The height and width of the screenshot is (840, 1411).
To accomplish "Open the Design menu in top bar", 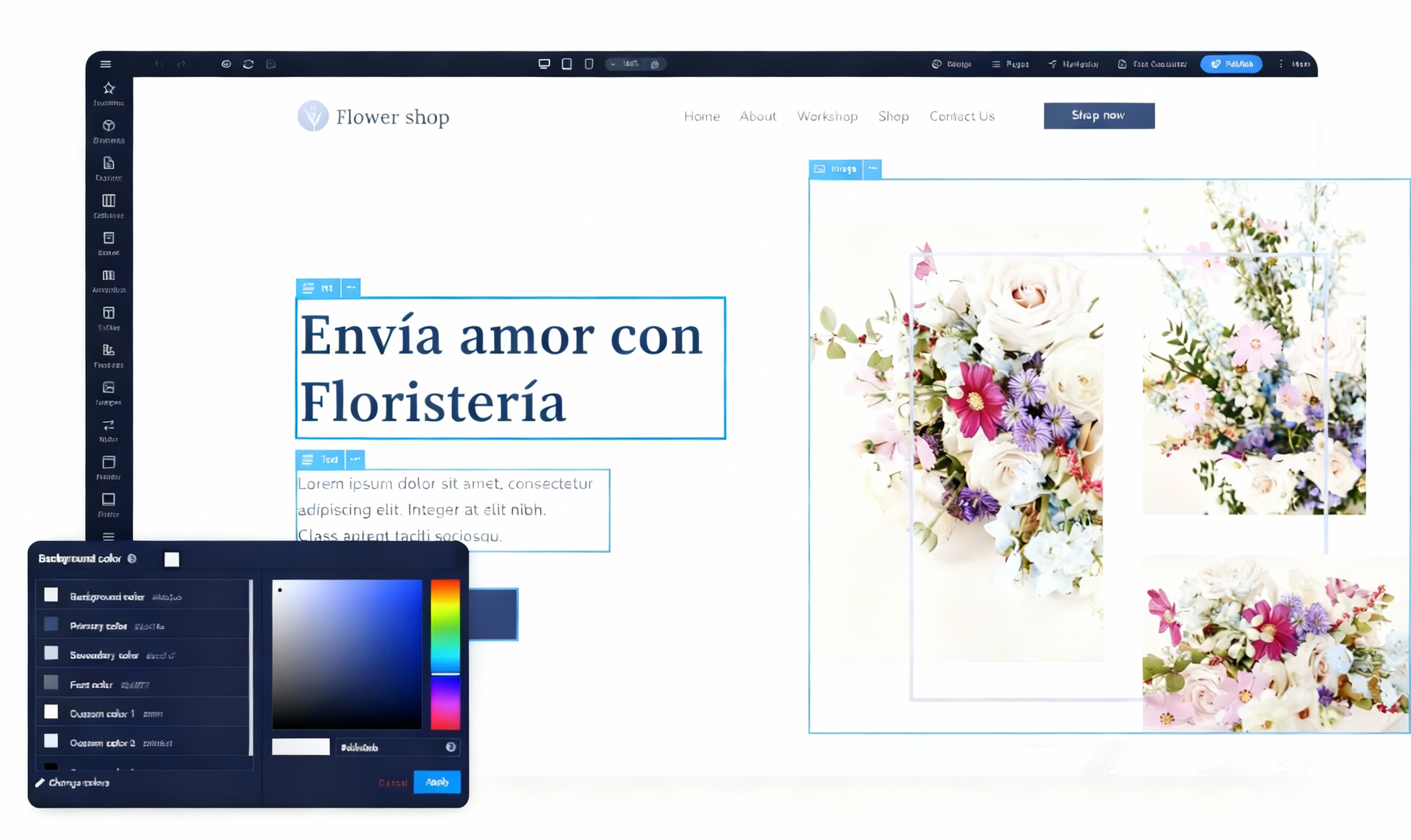I will pos(952,64).
